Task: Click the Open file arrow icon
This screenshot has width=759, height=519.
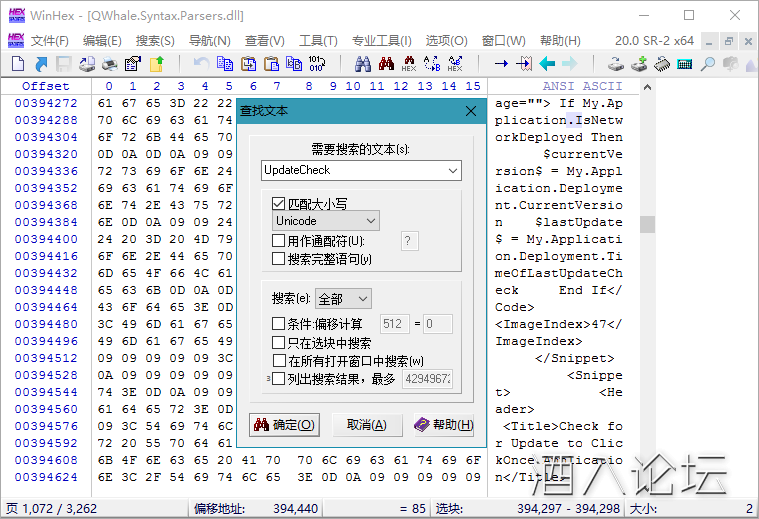Action: click(x=40, y=64)
